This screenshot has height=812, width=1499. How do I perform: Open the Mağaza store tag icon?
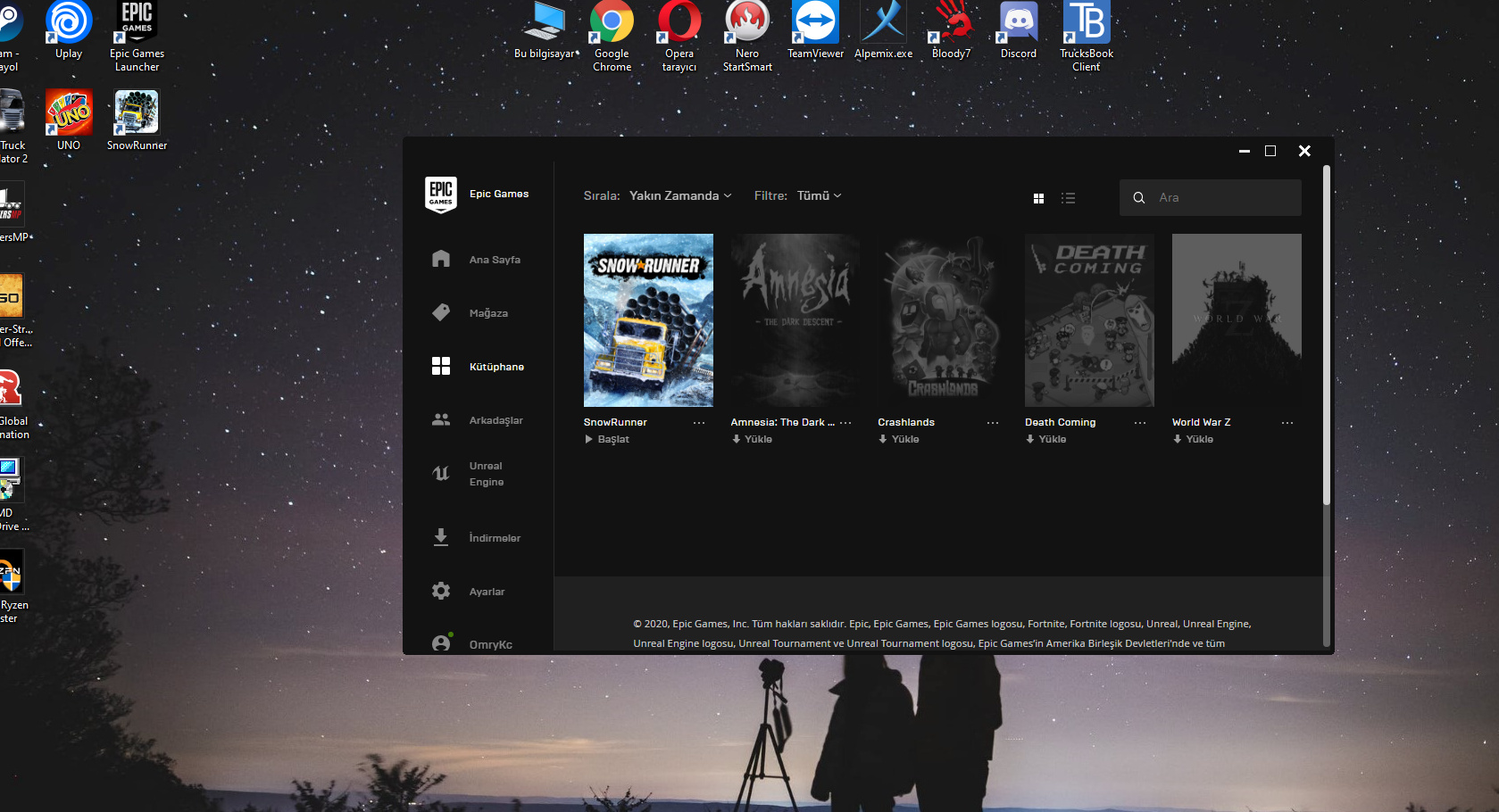point(441,312)
